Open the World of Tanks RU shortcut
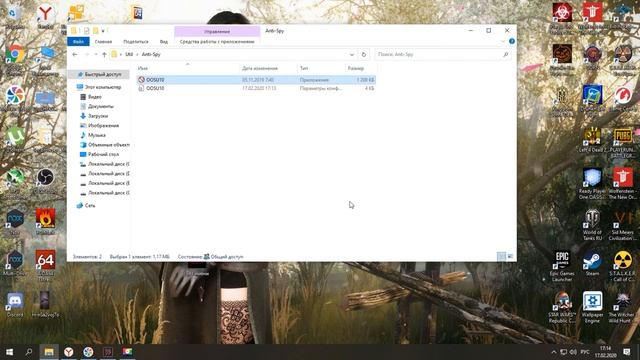This screenshot has width=640, height=360. (x=592, y=225)
